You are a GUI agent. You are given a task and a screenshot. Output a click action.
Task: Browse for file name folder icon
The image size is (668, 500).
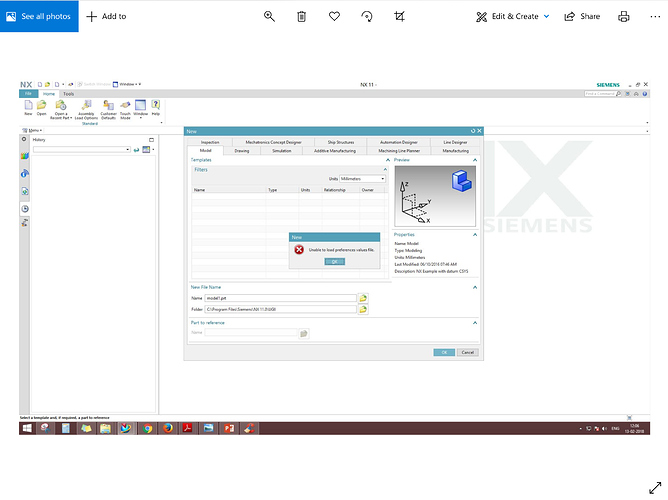click(x=363, y=298)
